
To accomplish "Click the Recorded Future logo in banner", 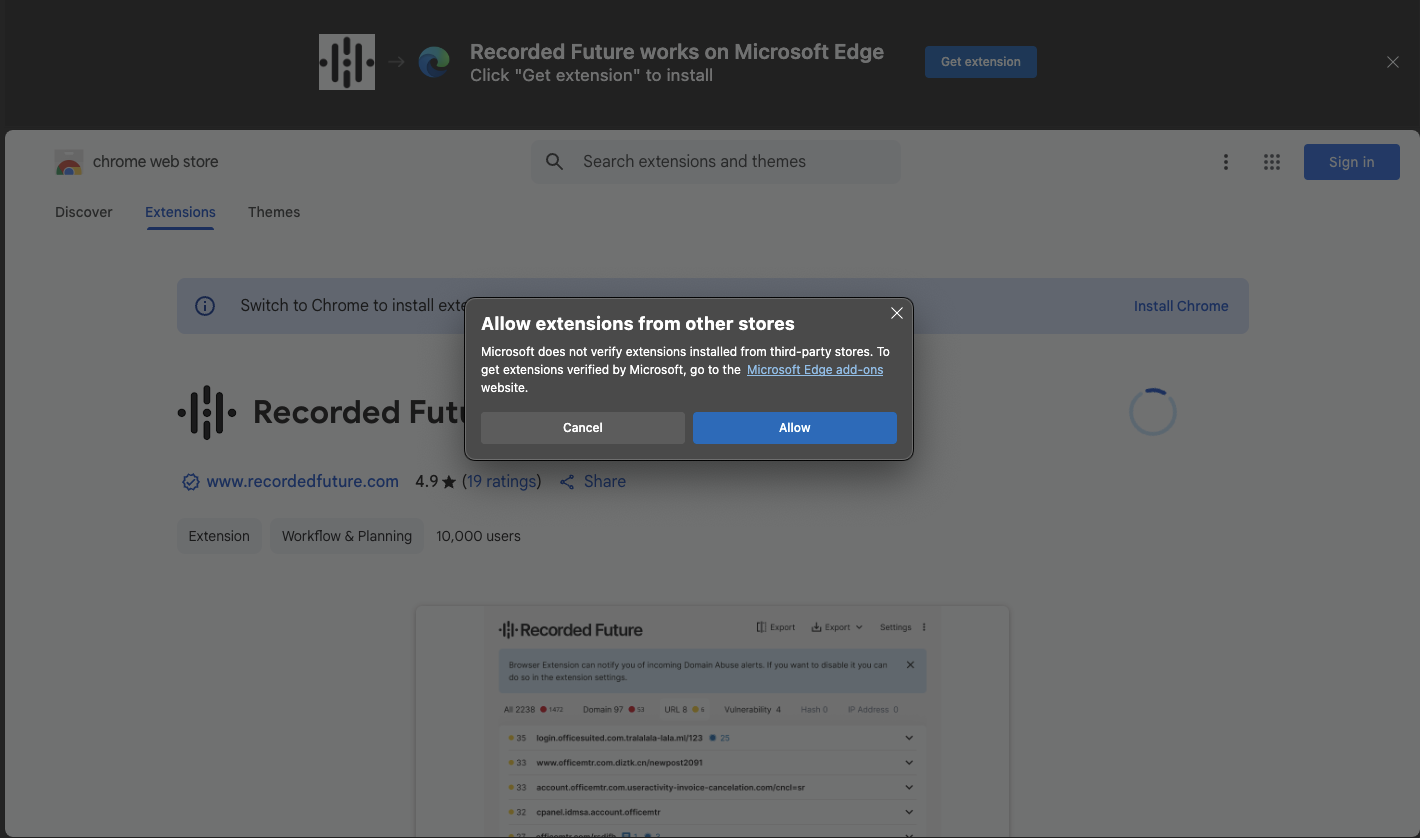I will [x=346, y=62].
